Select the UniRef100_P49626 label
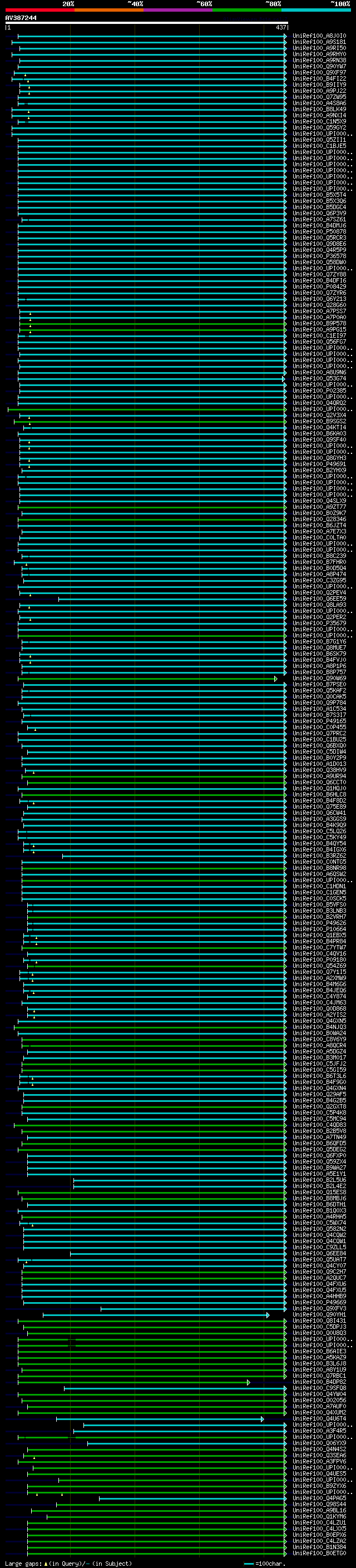 point(319,923)
